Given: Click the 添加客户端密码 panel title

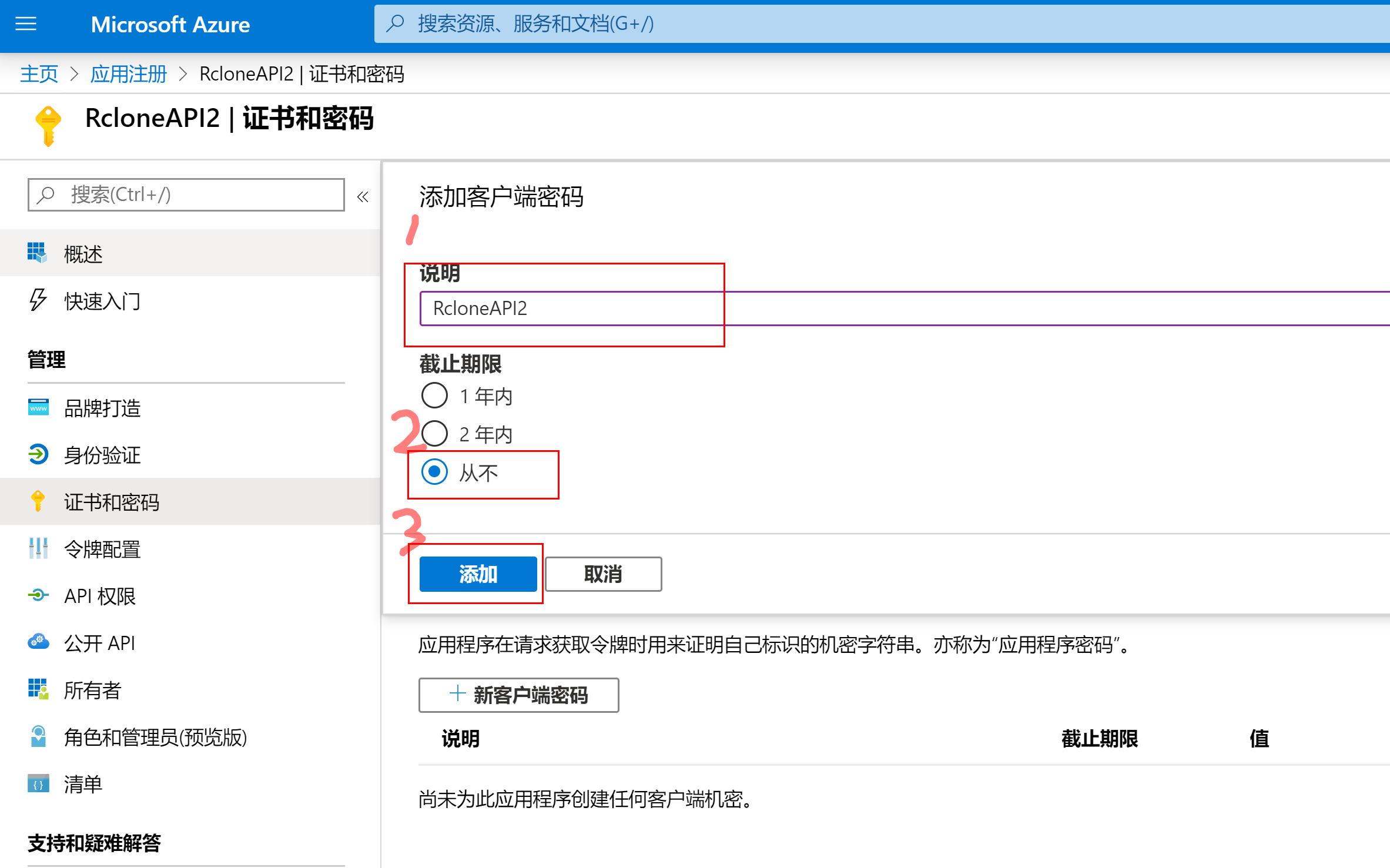Looking at the screenshot, I should coord(501,196).
